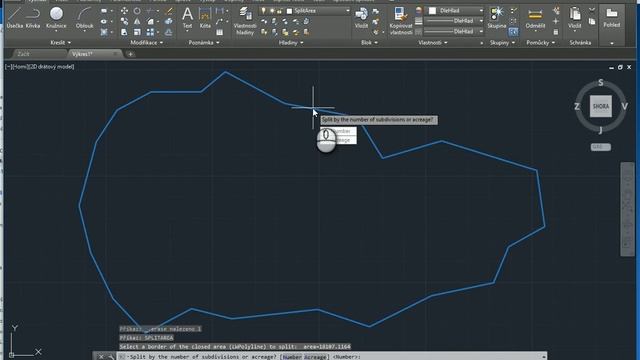Expand the Kreslit panel
Viewport: 640px width, 360px height.
(60, 42)
